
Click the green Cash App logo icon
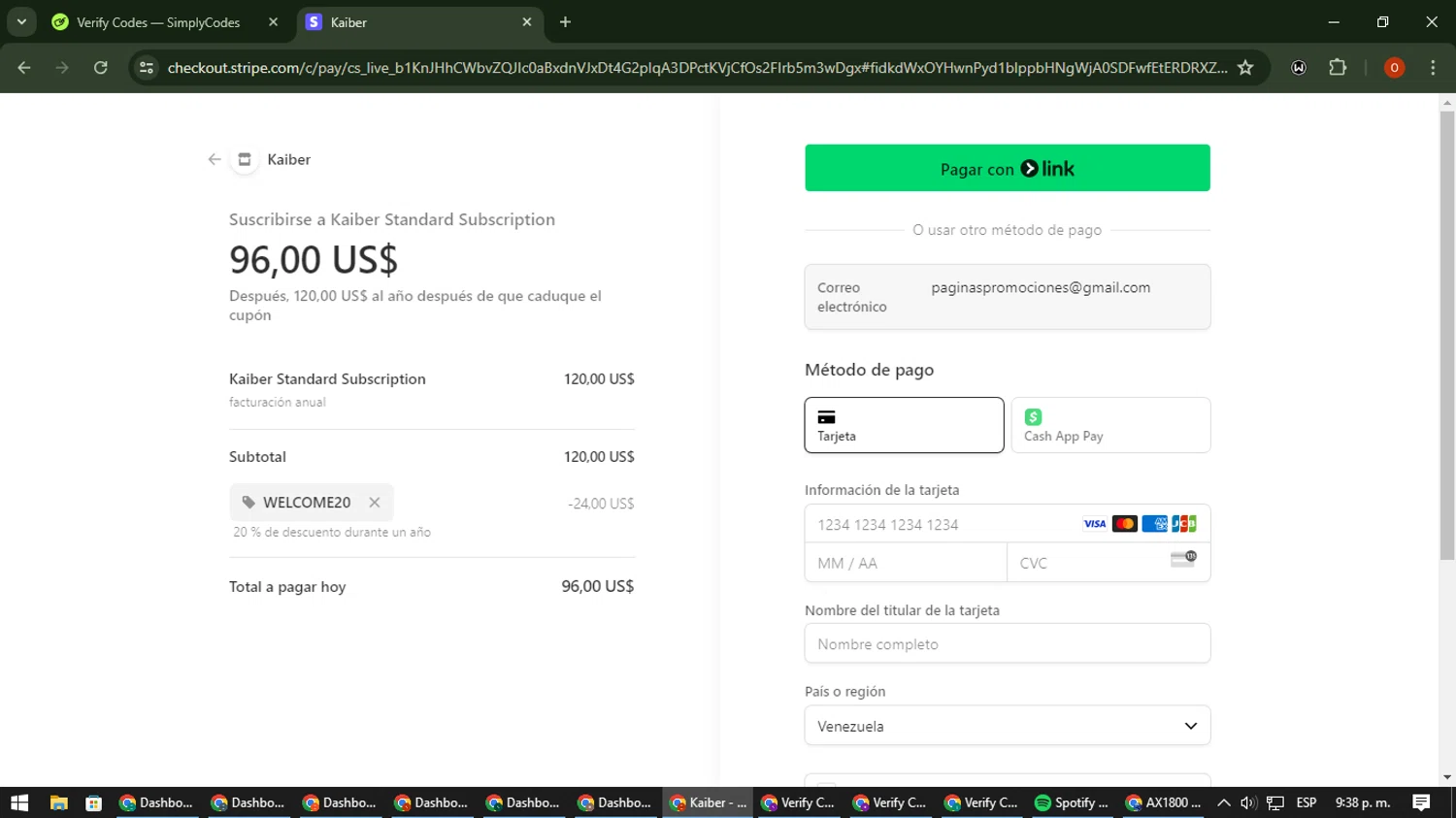[x=1033, y=416]
